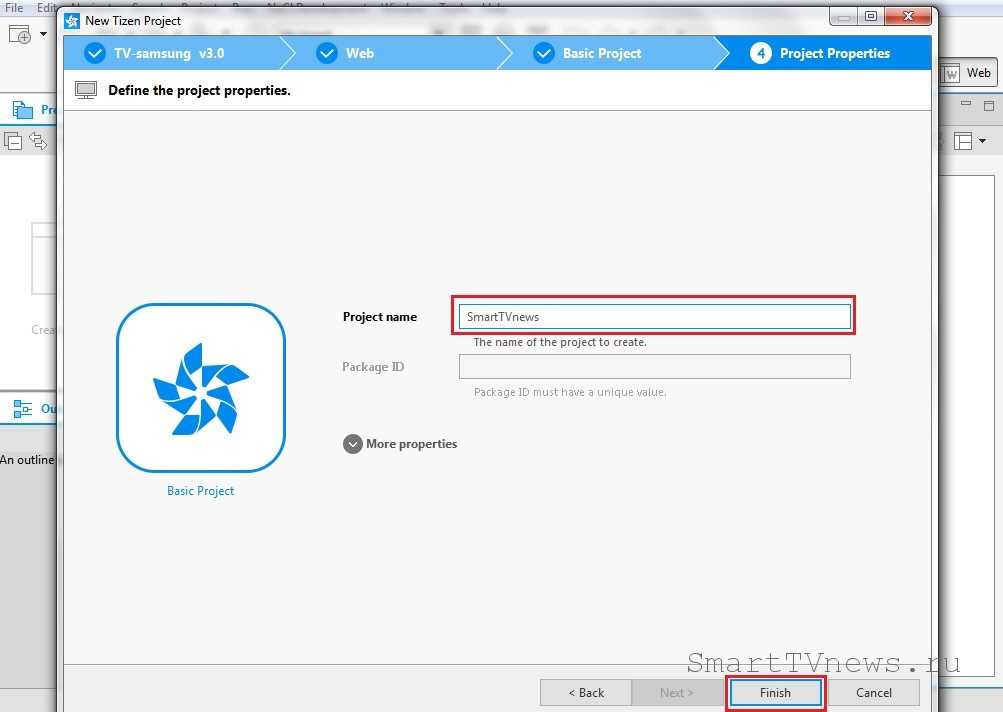Minimize the right-side panel view
Viewport: 1003px width, 712px height.
click(966, 105)
